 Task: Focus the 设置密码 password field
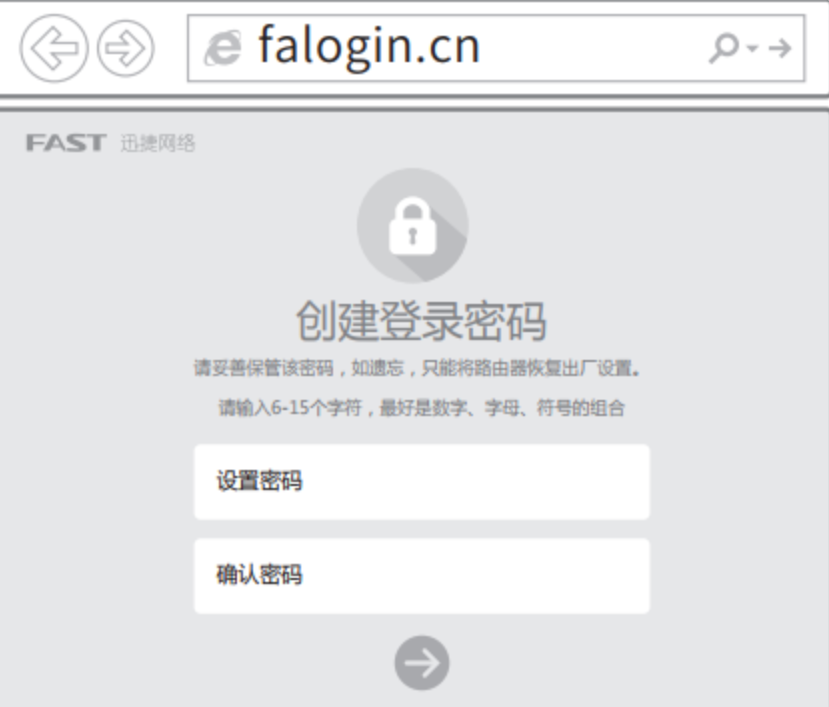[x=422, y=482]
